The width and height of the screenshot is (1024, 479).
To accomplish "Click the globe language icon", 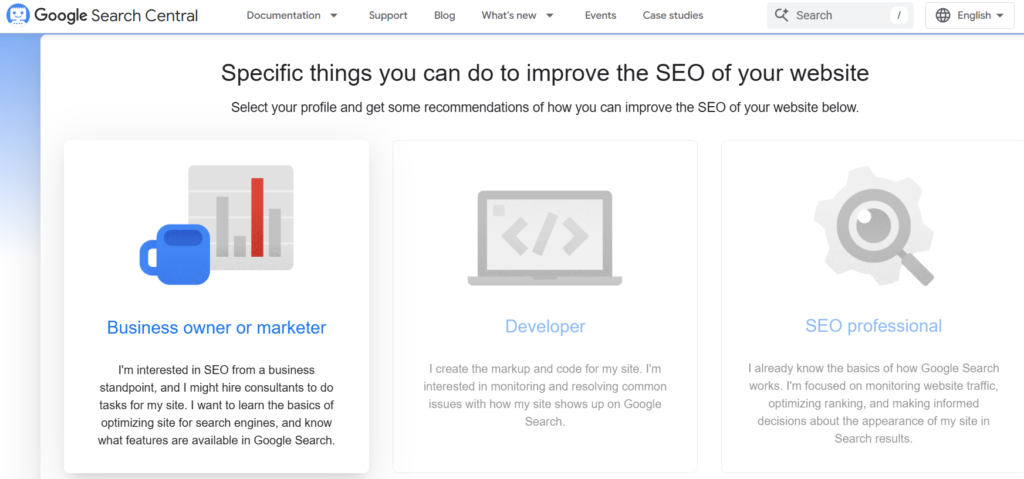I will pos(943,15).
